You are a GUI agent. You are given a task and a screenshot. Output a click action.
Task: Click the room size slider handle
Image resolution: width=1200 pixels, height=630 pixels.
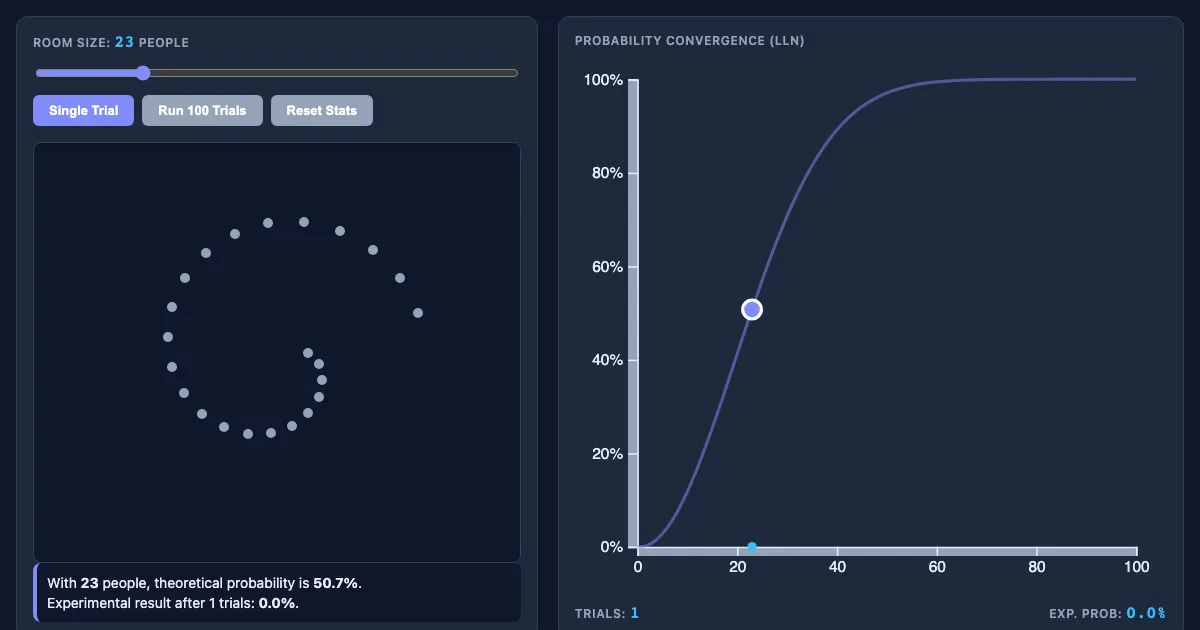(x=143, y=73)
